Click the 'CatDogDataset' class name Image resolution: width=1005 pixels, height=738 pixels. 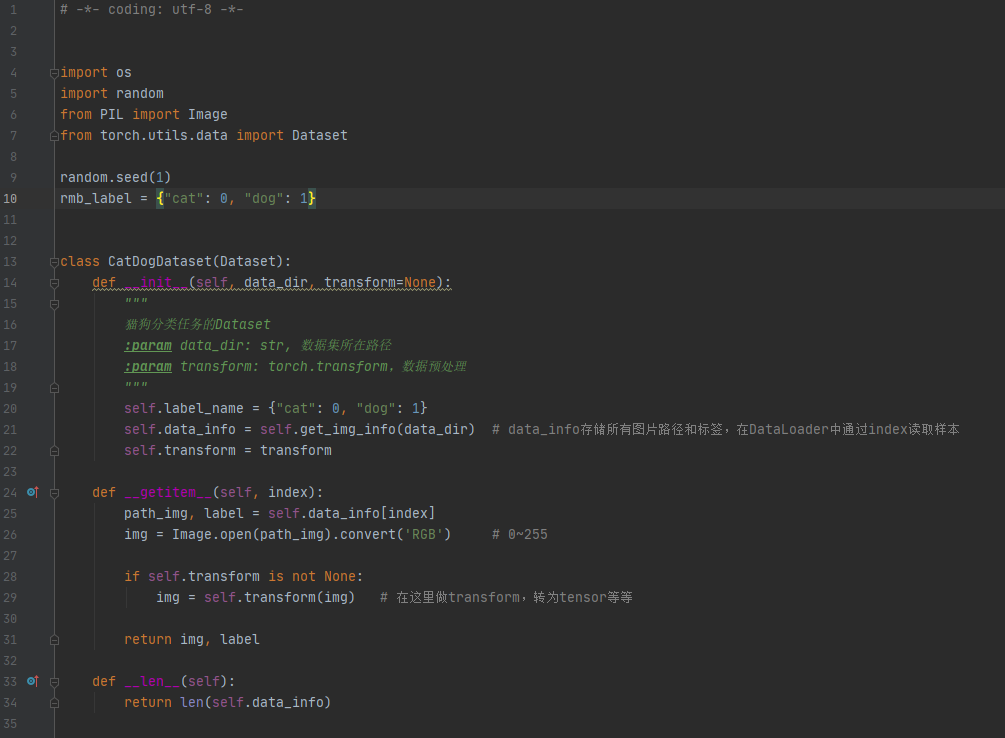[x=160, y=262]
